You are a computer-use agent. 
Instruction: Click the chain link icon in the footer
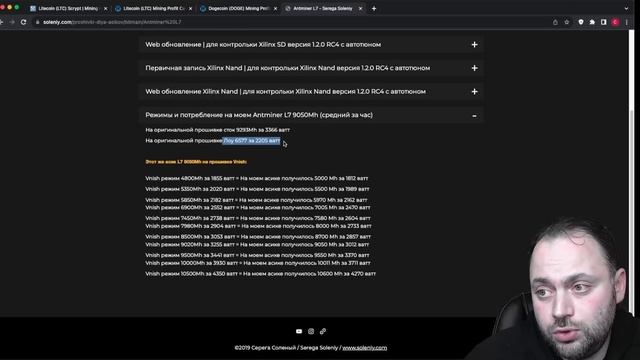(323, 331)
